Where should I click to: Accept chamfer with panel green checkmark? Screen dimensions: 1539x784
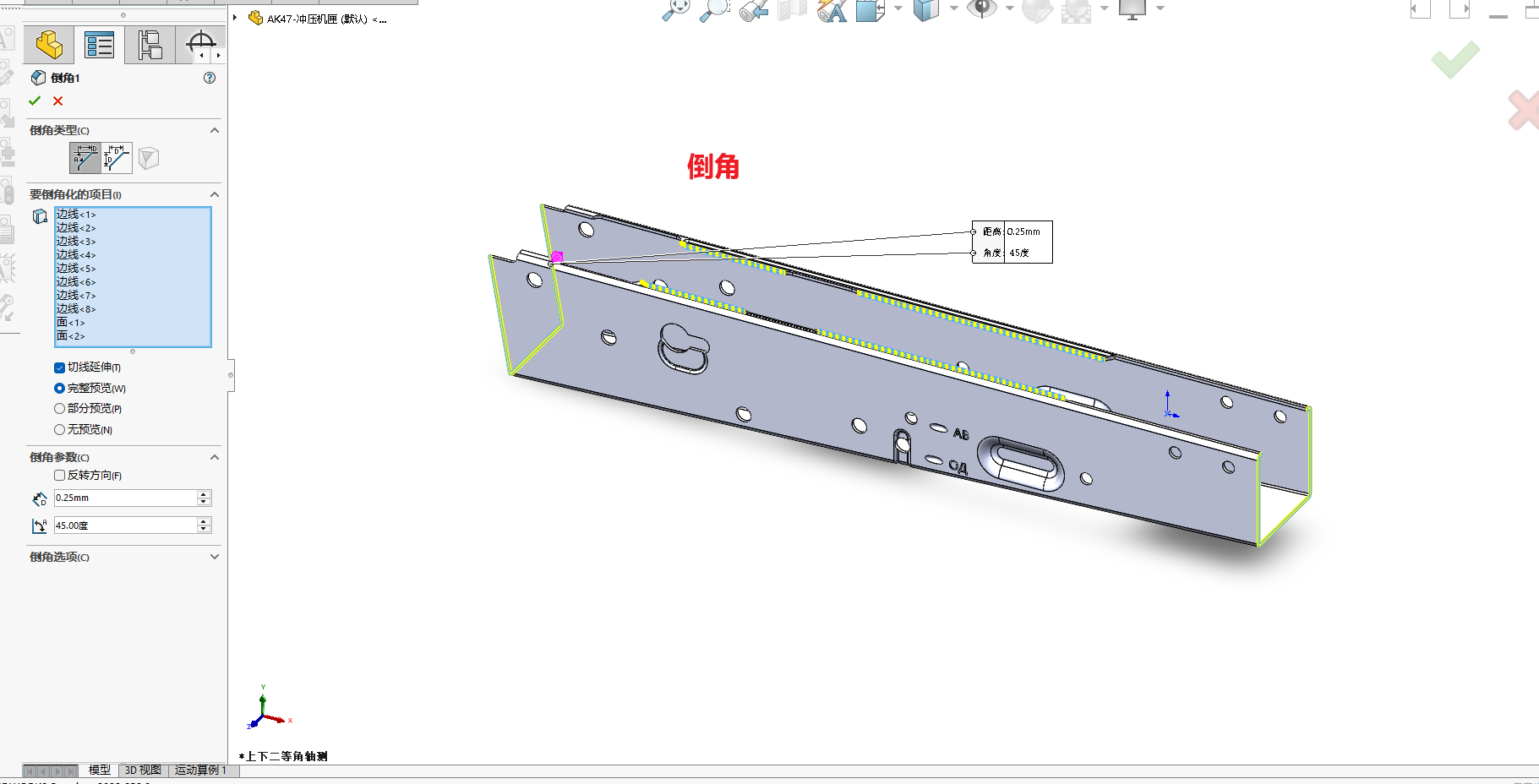click(35, 101)
